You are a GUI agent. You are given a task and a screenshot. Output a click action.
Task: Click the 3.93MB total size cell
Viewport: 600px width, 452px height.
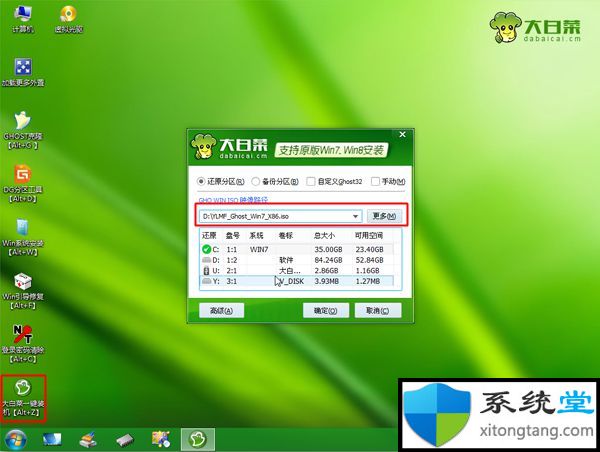(x=328, y=281)
